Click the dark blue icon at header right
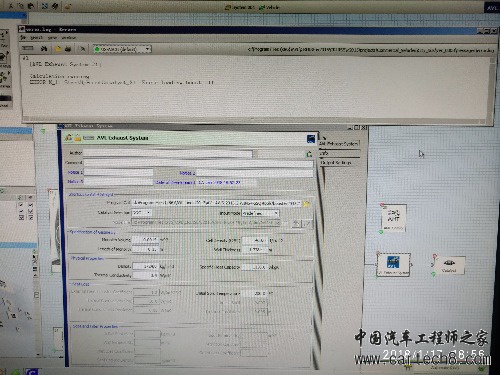 point(311,139)
